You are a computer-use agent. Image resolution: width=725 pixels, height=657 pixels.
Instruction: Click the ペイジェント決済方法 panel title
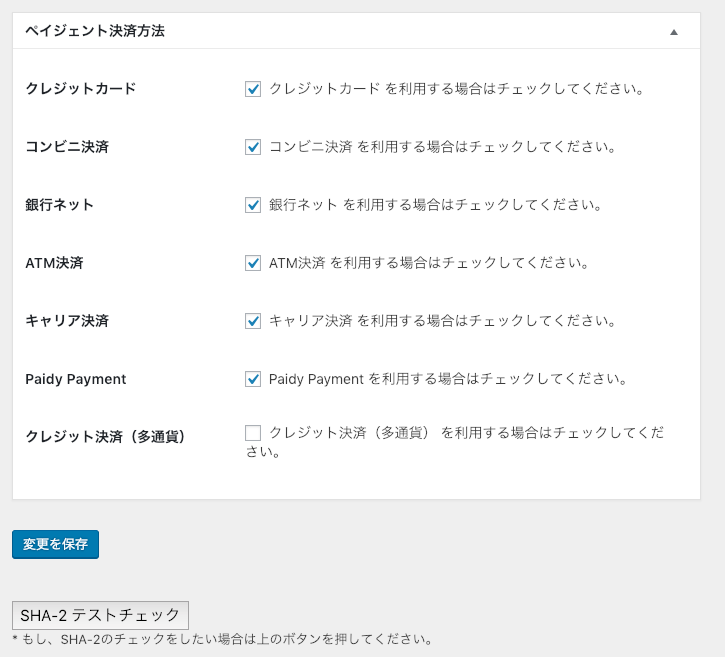tap(95, 31)
